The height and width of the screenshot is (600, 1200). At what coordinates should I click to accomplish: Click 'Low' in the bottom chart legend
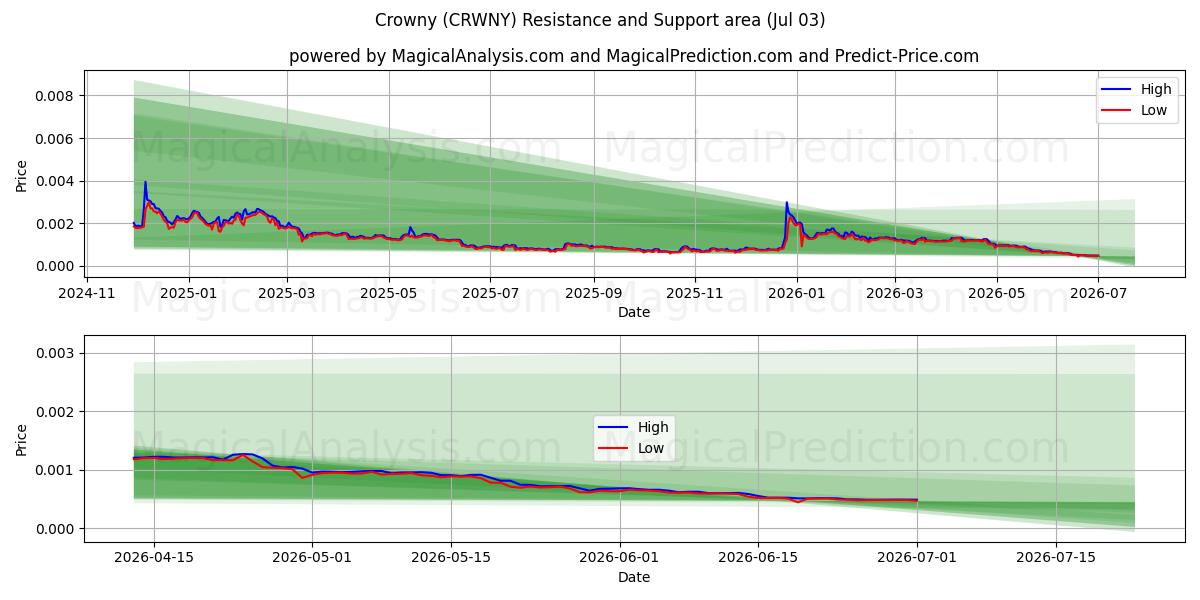pos(651,448)
